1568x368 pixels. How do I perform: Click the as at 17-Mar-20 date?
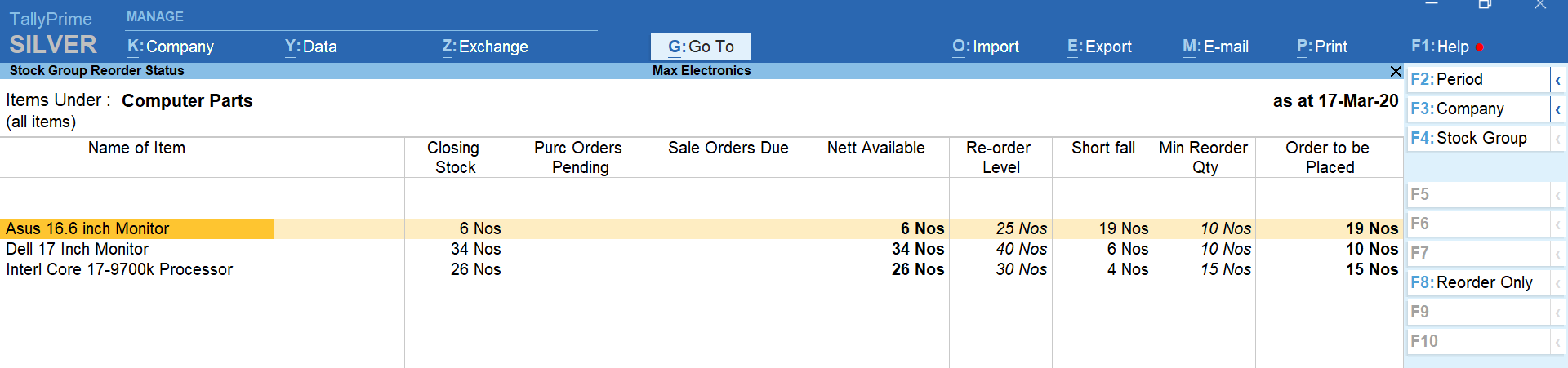(1336, 101)
